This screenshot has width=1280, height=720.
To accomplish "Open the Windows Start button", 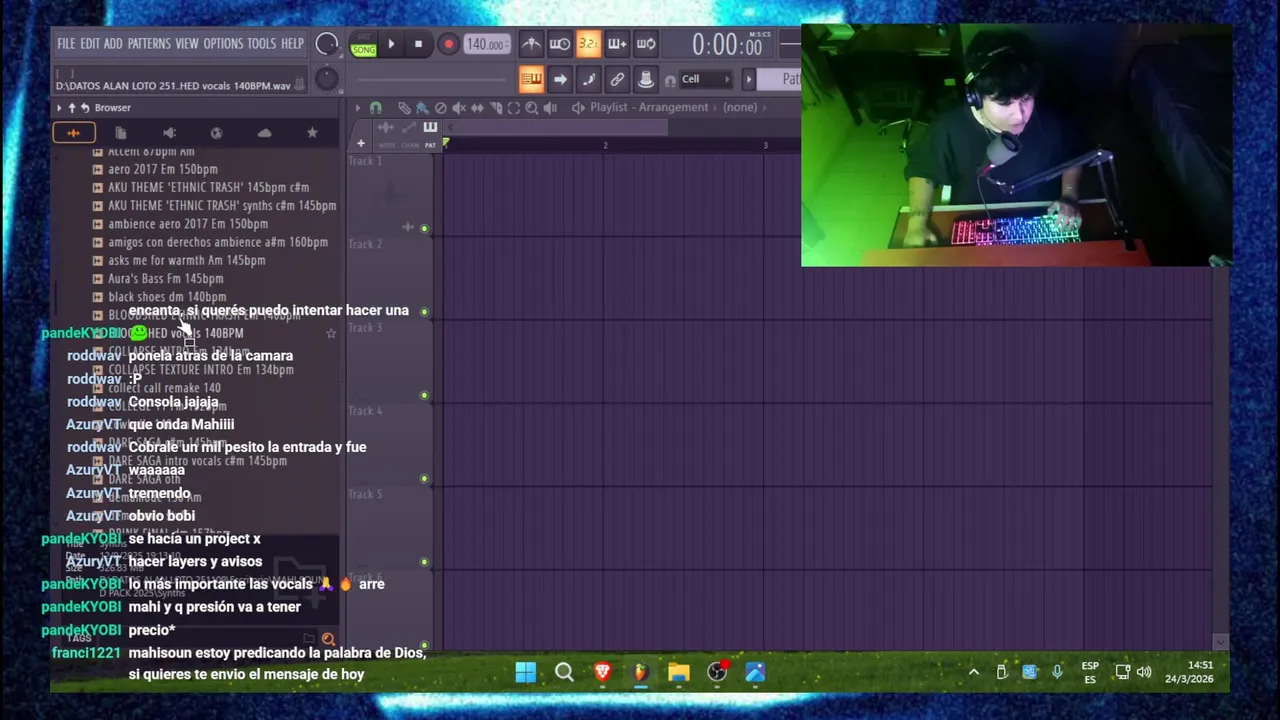I will (x=525, y=672).
